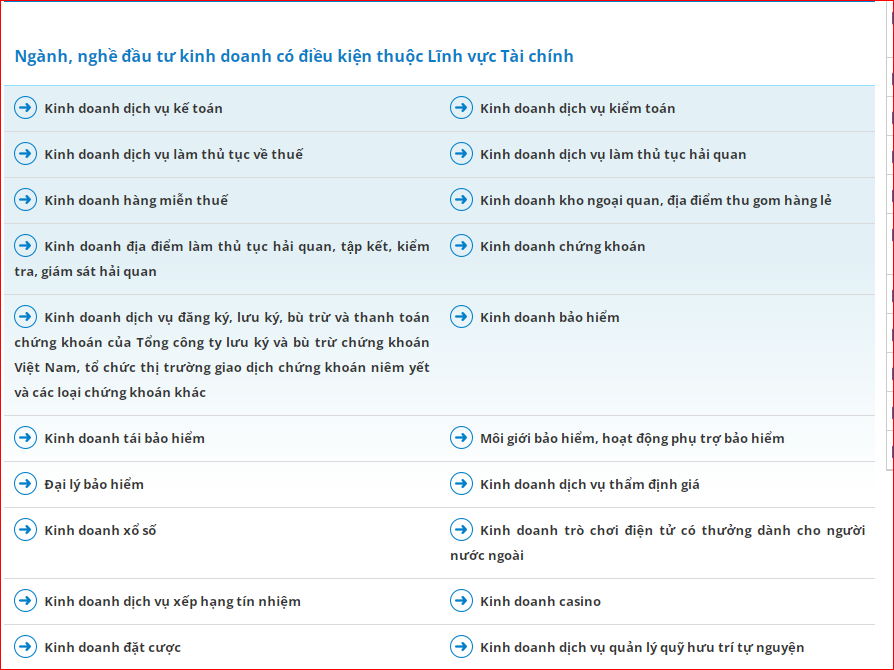Select Kinh doanh xổ số text
The image size is (894, 670).
pos(100,530)
